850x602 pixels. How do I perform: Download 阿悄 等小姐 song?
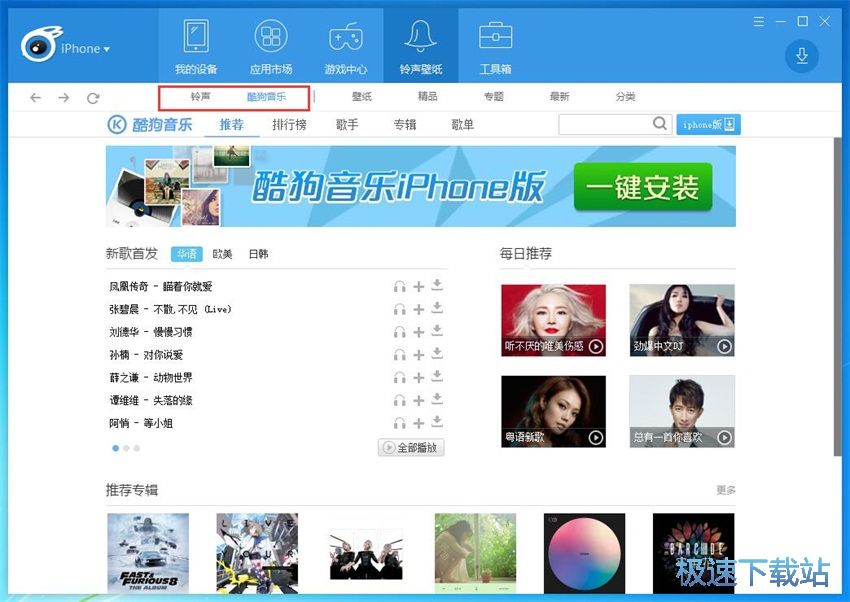(x=437, y=422)
